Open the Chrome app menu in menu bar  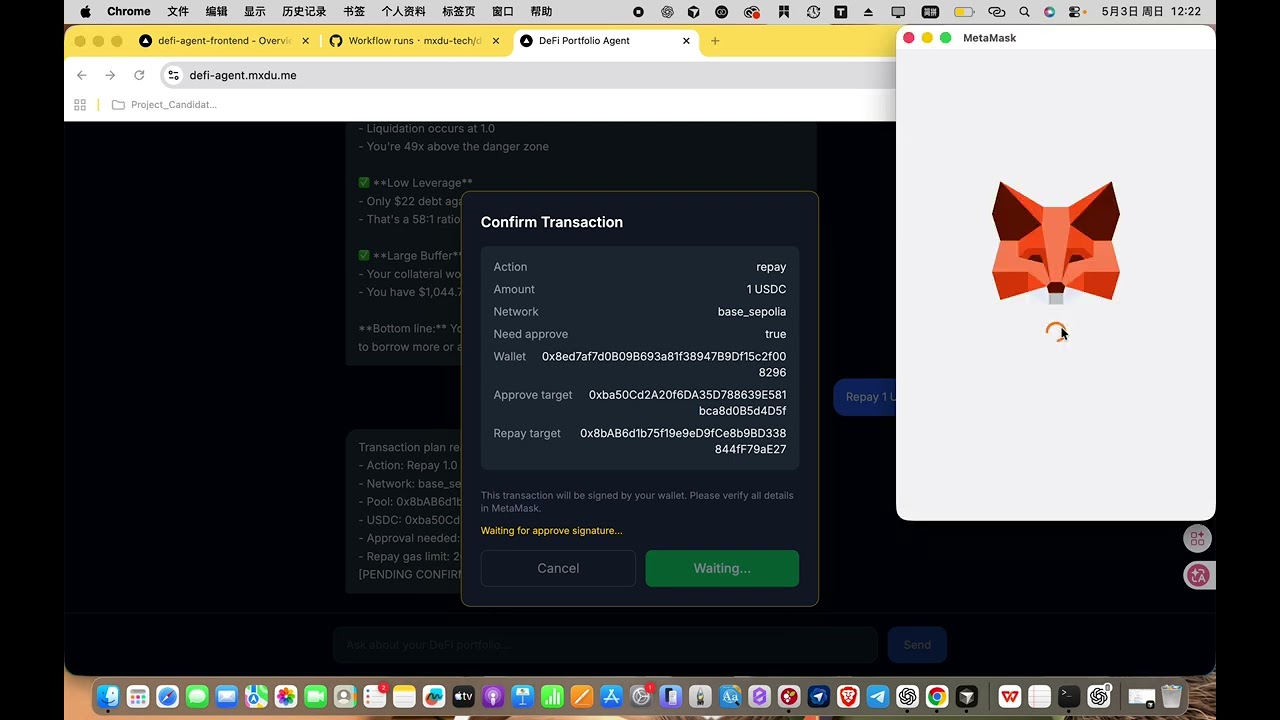[x=129, y=12]
